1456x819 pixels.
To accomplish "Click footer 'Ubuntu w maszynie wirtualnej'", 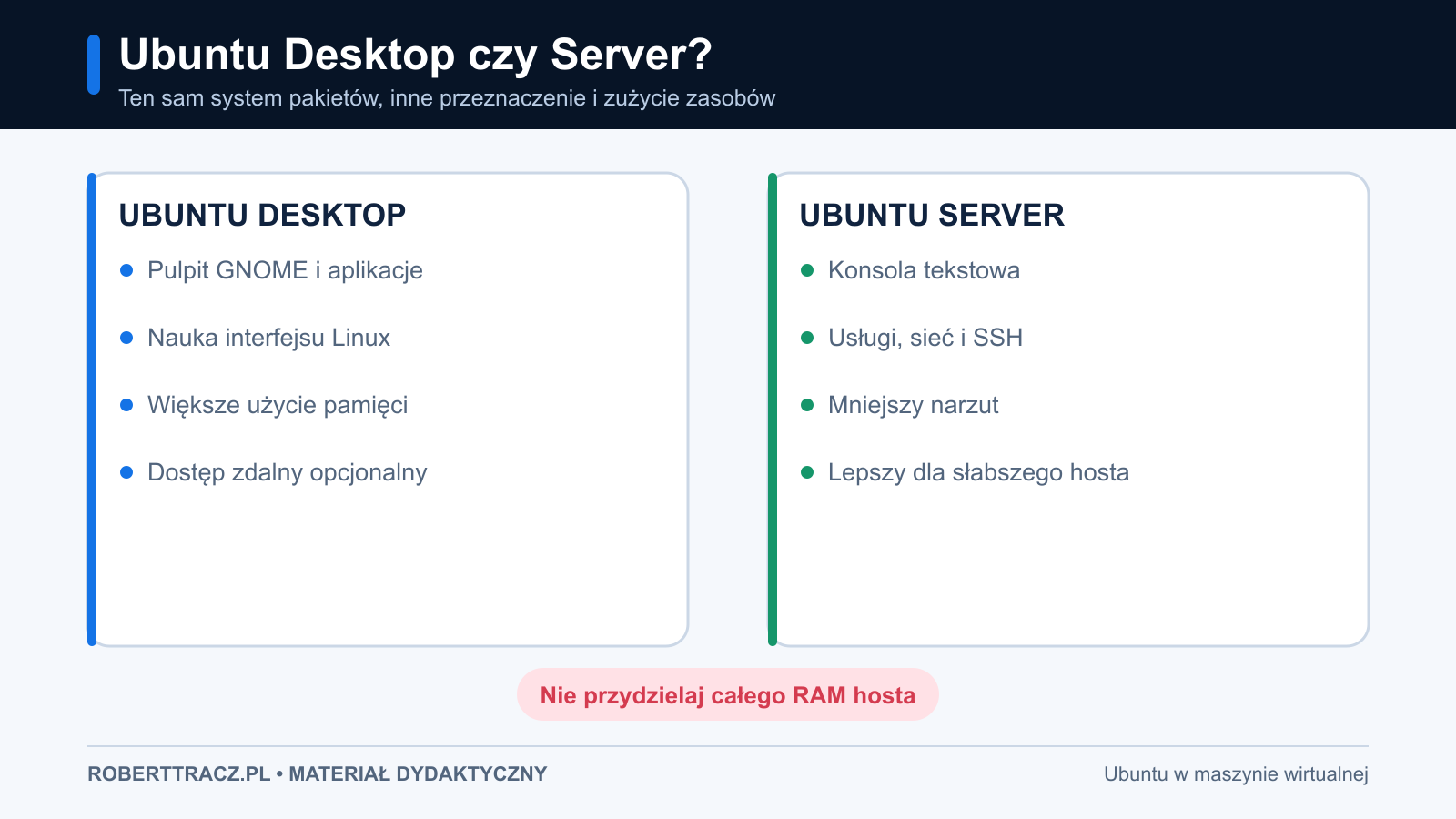I will (x=1236, y=773).
